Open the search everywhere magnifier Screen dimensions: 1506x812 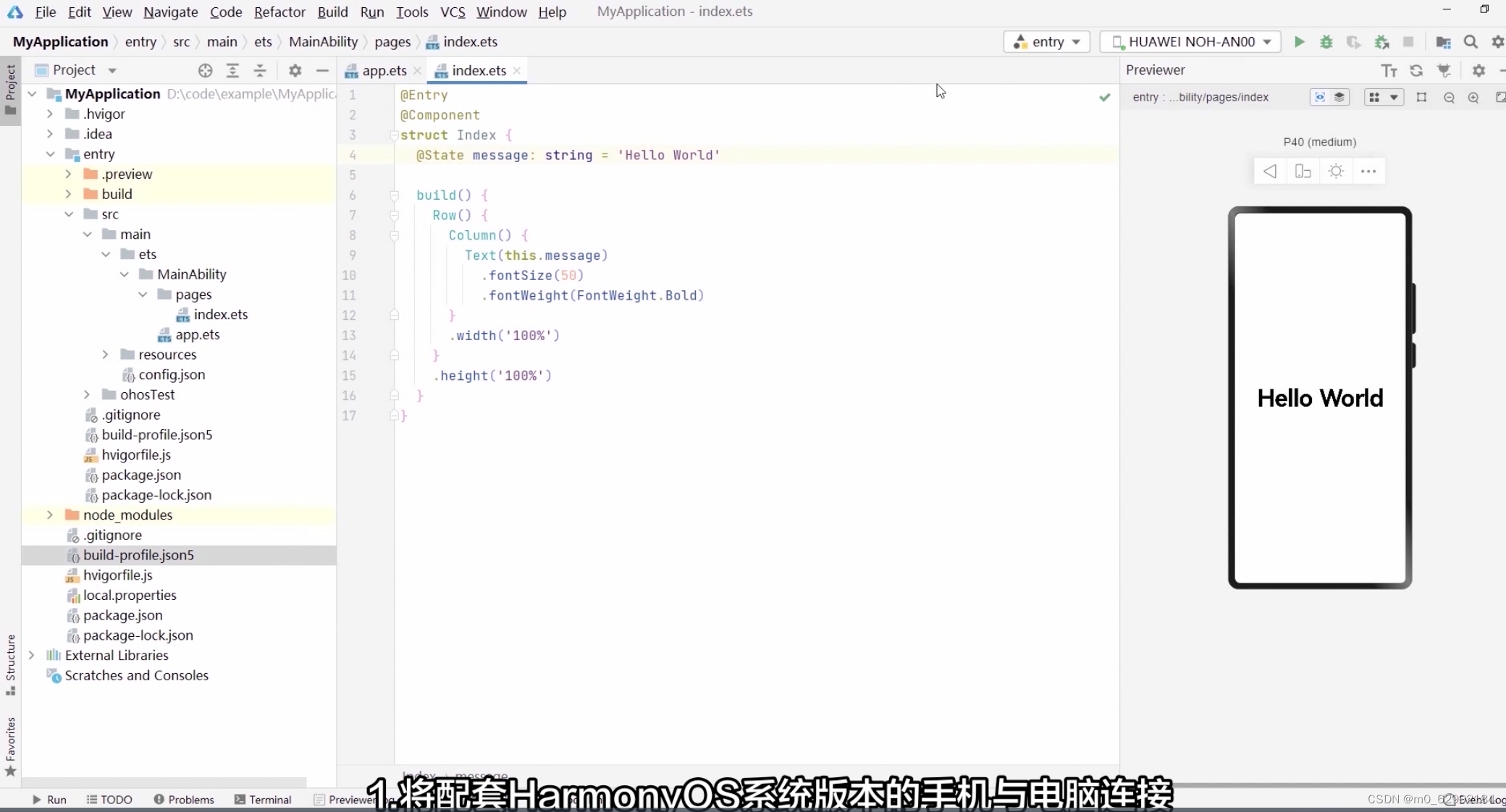coord(1471,42)
